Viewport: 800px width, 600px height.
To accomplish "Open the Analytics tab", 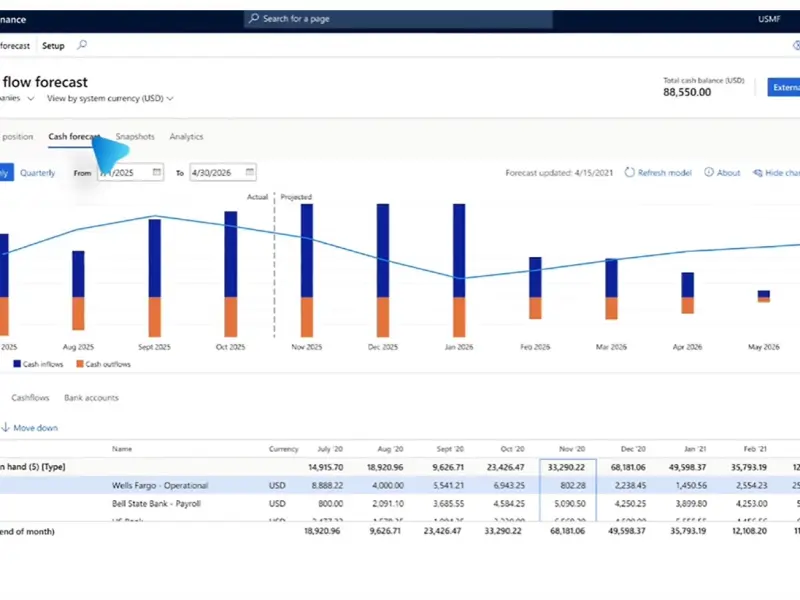I will (186, 137).
